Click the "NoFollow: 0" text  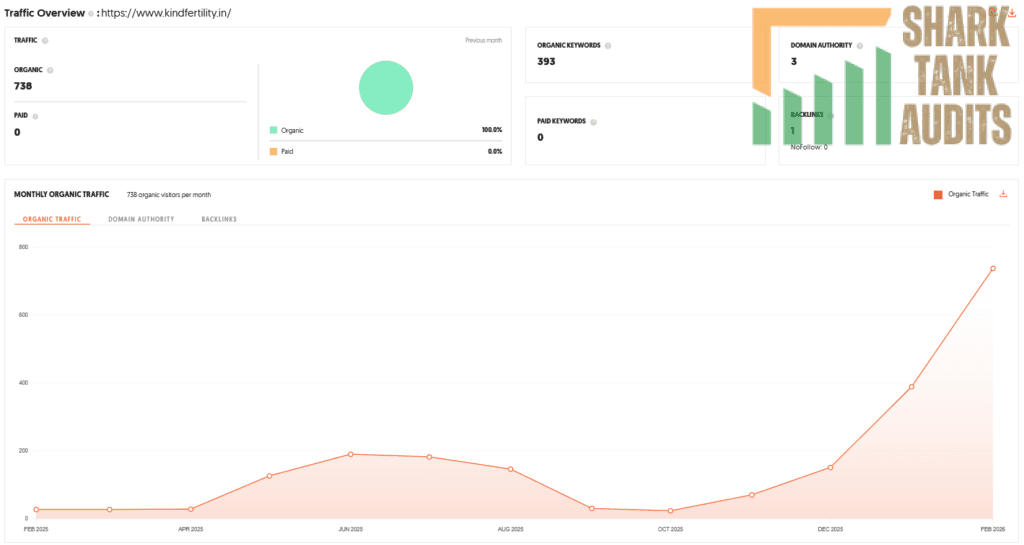pos(809,148)
